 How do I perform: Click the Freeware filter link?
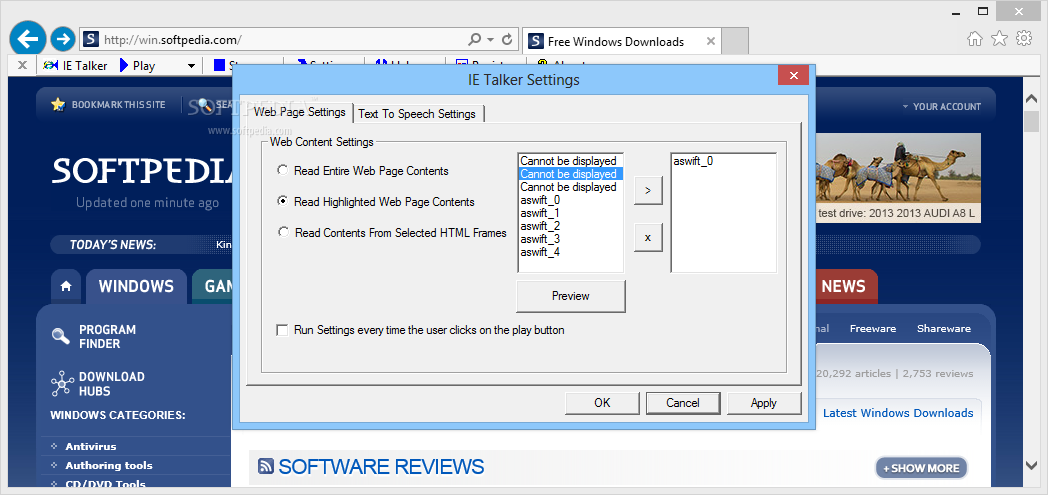(x=873, y=329)
